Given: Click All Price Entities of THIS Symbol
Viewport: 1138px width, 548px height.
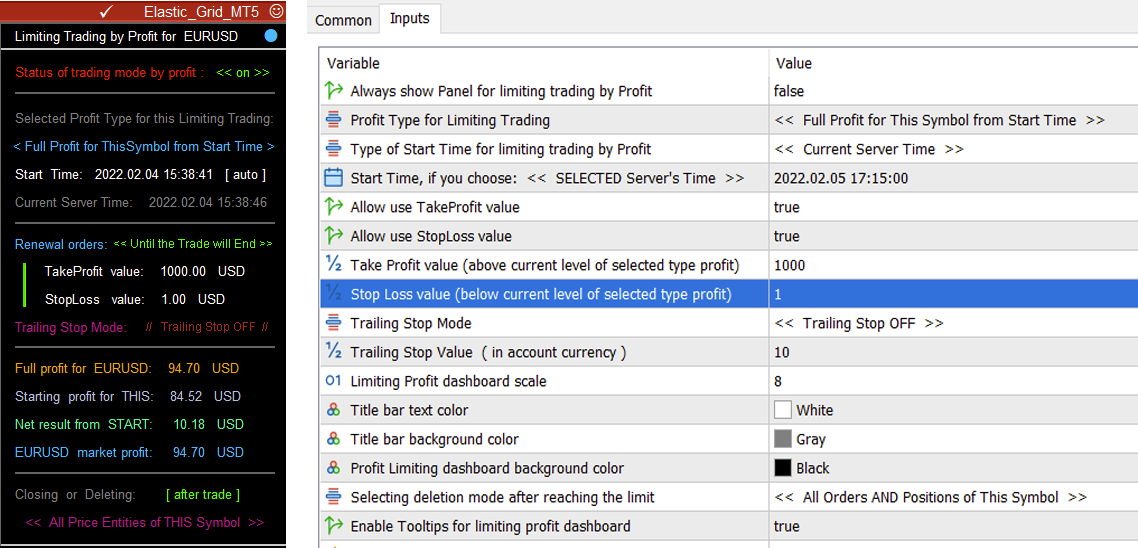Looking at the screenshot, I should pos(144,523).
